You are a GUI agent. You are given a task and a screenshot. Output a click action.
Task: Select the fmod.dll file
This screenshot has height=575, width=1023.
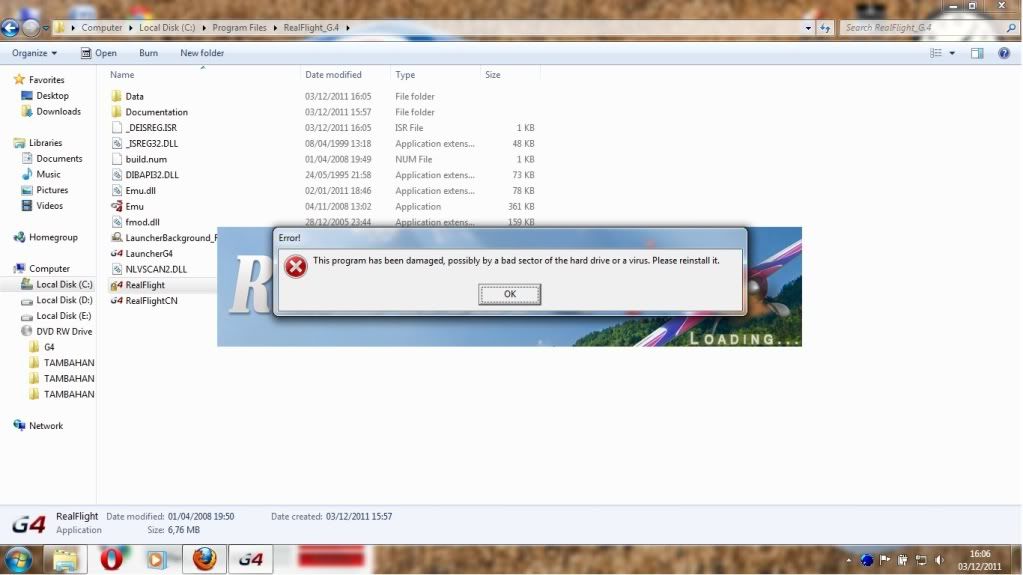coord(142,222)
